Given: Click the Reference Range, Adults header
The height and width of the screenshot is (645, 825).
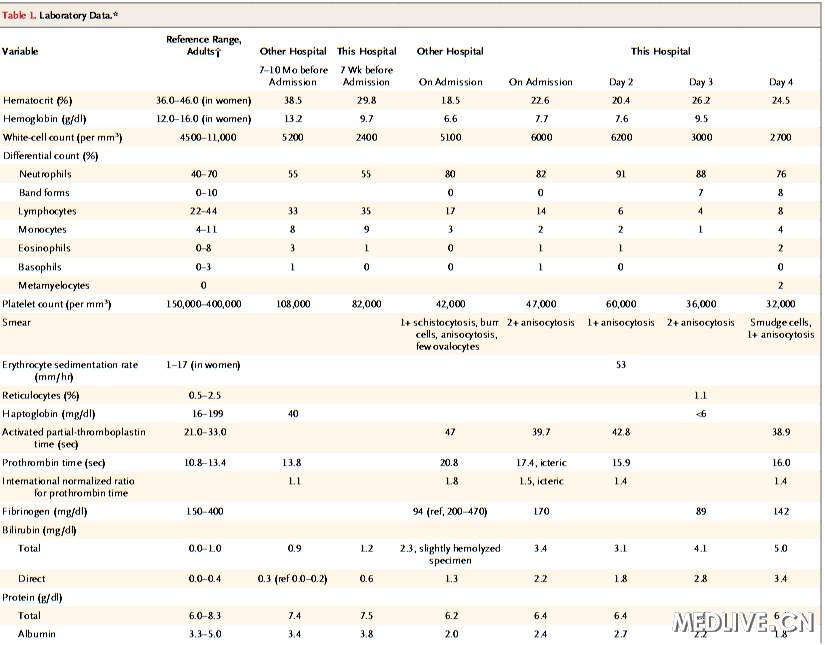Looking at the screenshot, I should click(203, 44).
